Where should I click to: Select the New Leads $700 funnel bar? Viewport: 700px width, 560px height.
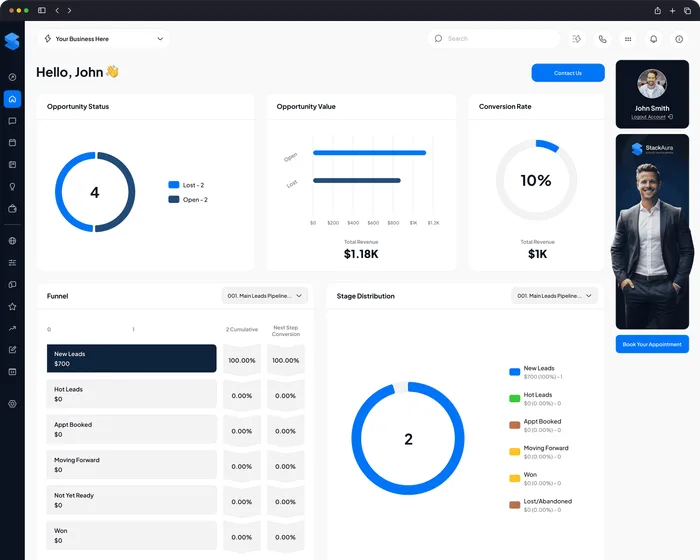132,358
